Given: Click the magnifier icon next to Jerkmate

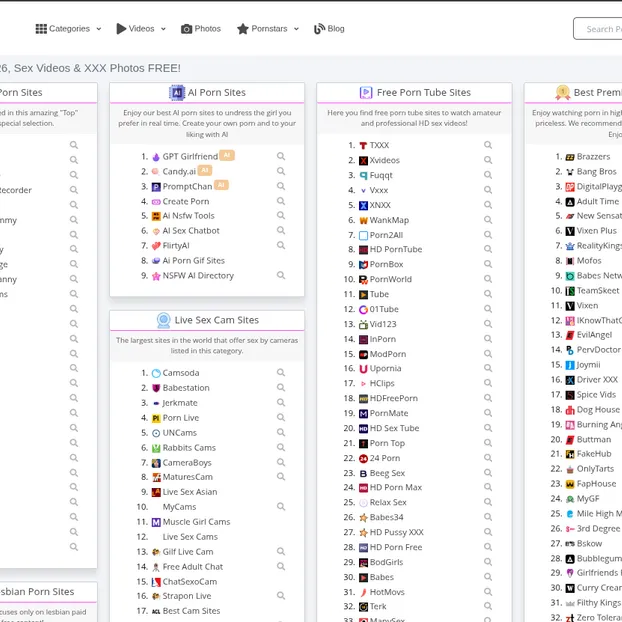Looking at the screenshot, I should (x=281, y=403).
